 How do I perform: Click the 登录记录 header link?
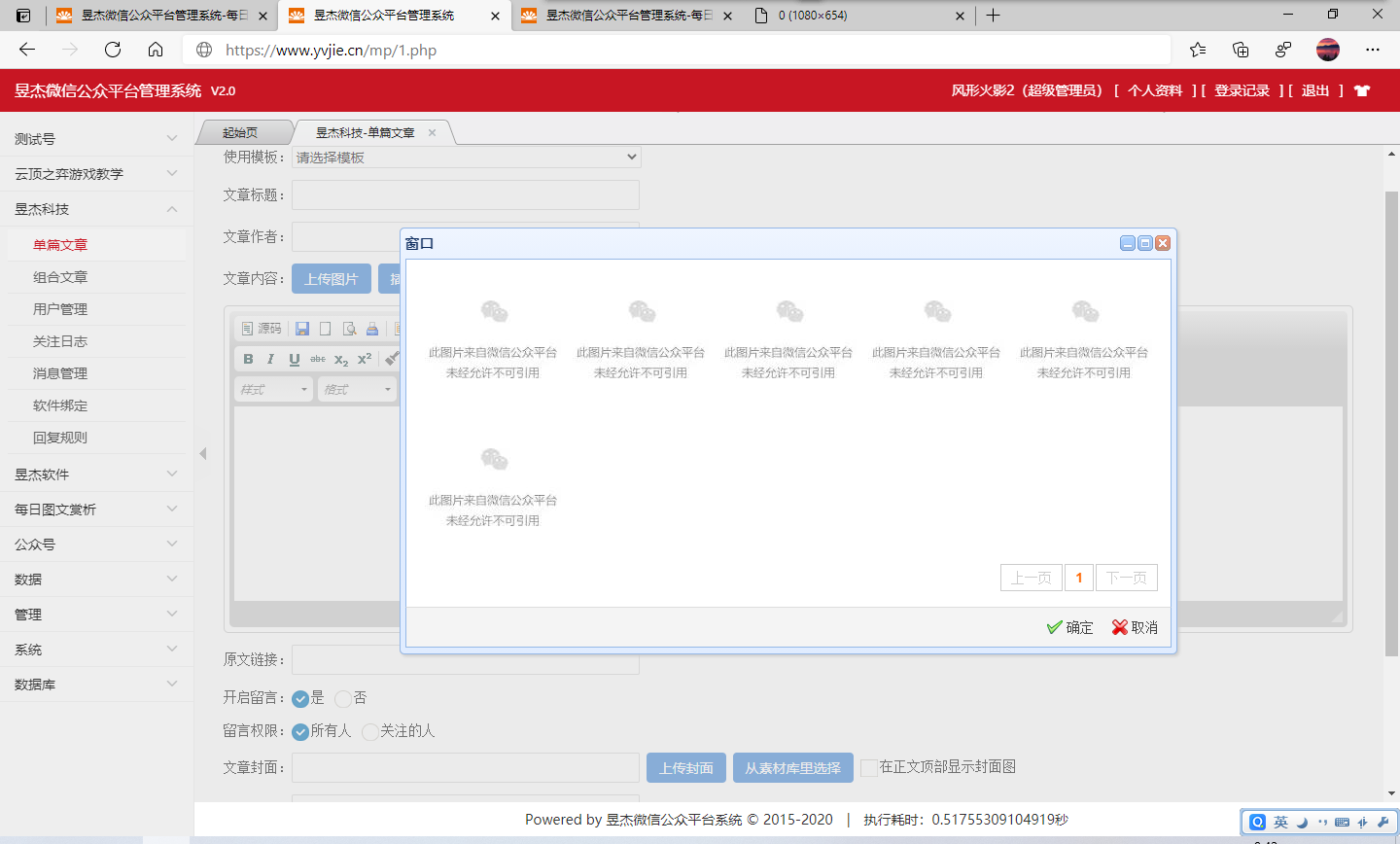click(1242, 90)
